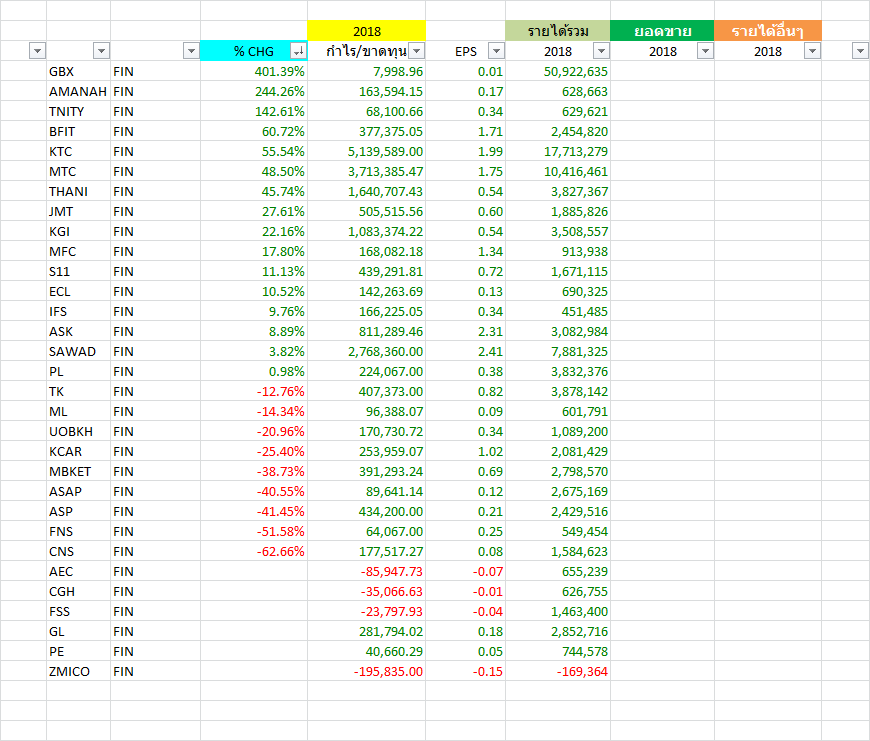The height and width of the screenshot is (741, 870).
Task: Select profit value 2,768,360.00
Action: [367, 352]
